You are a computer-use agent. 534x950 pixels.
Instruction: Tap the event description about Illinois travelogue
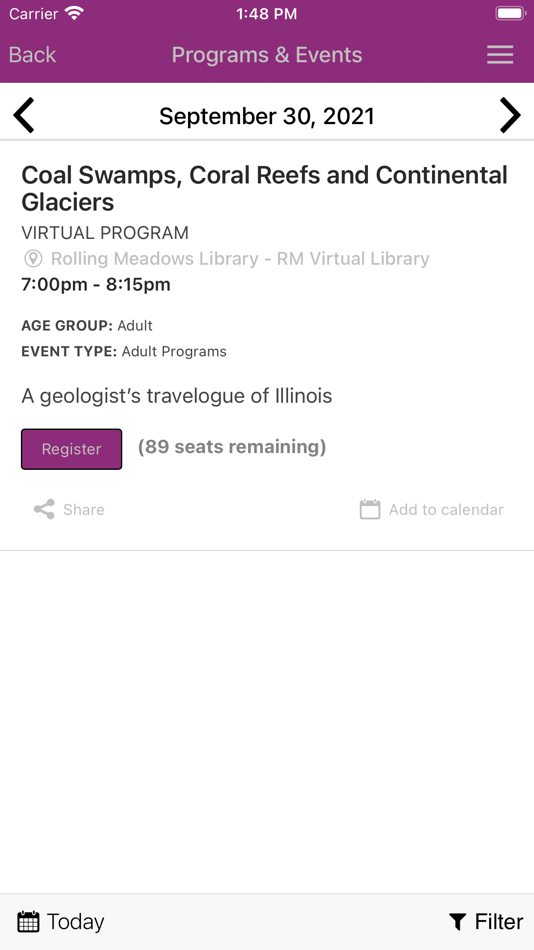[x=176, y=396]
